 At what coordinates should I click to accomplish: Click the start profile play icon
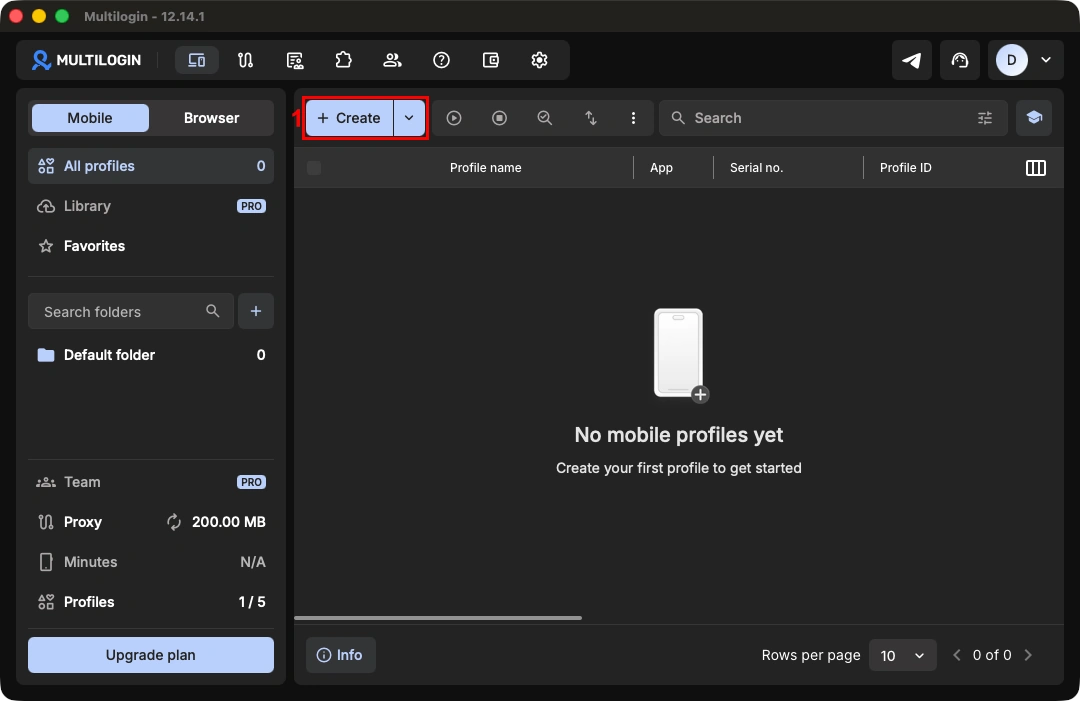pos(454,118)
